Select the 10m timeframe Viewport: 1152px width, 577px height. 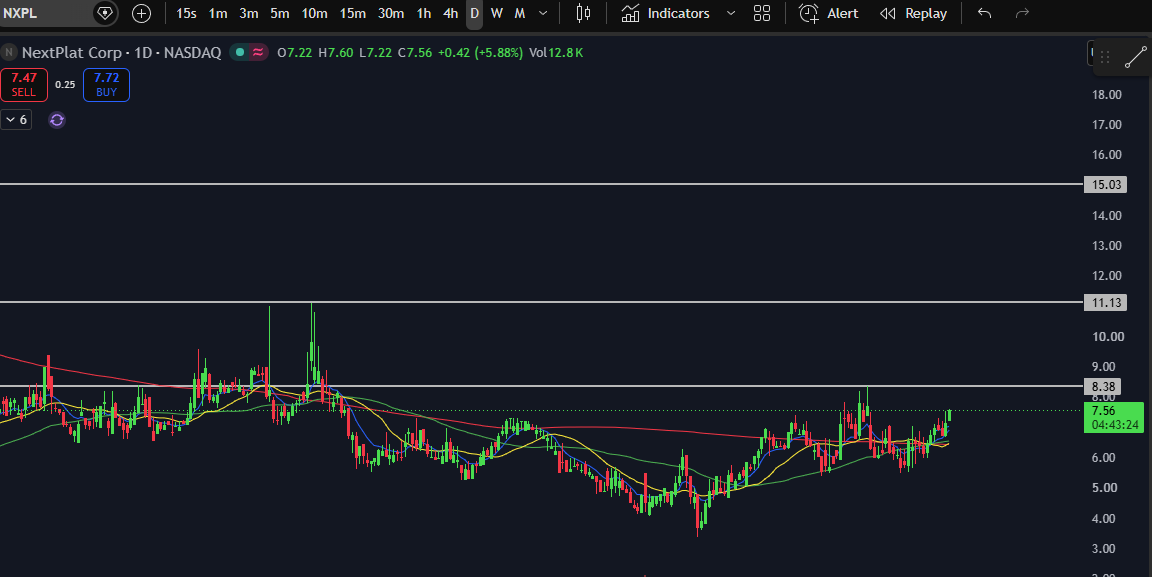(x=314, y=13)
